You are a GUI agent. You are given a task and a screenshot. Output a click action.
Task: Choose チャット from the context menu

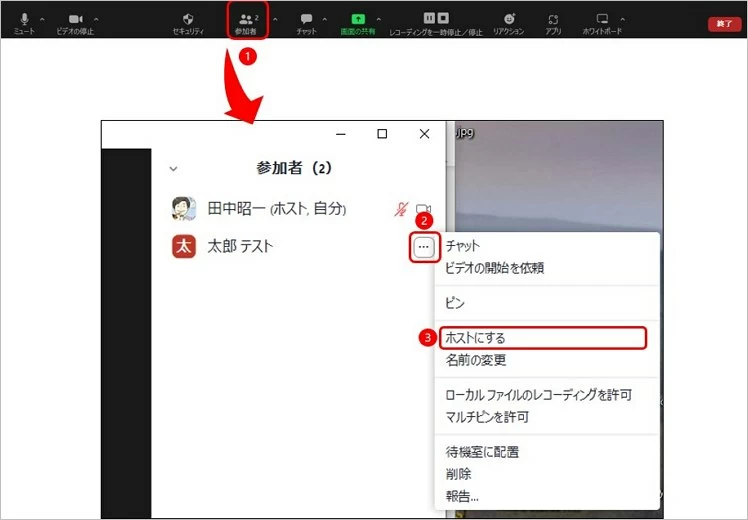[463, 246]
